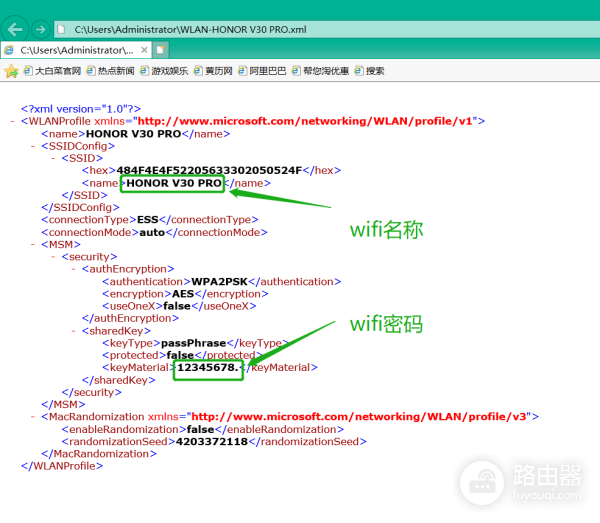Collapse the MacRandomization node
Viewport: 600px width, 523px height.
[x=33, y=417]
